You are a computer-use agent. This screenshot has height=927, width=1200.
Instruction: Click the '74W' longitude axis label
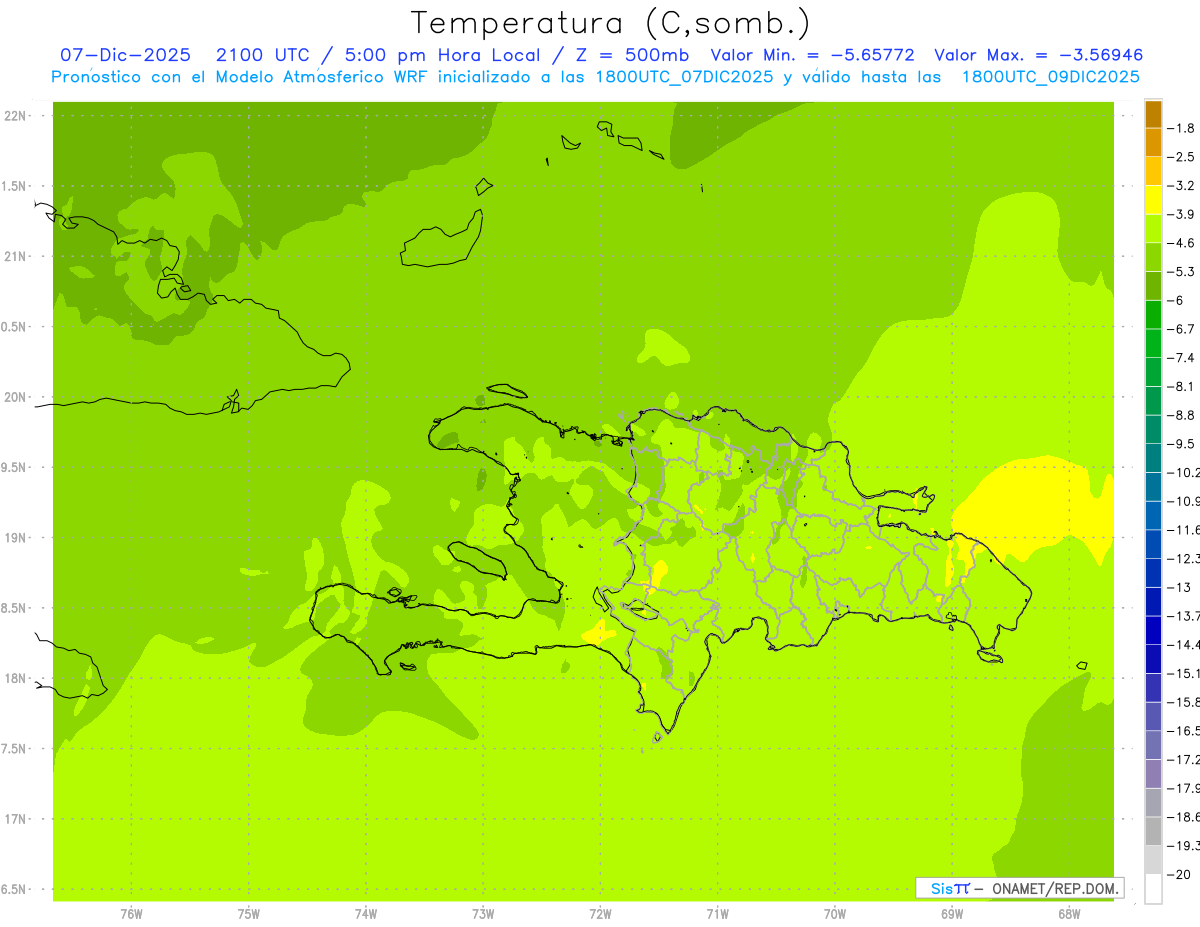(366, 914)
